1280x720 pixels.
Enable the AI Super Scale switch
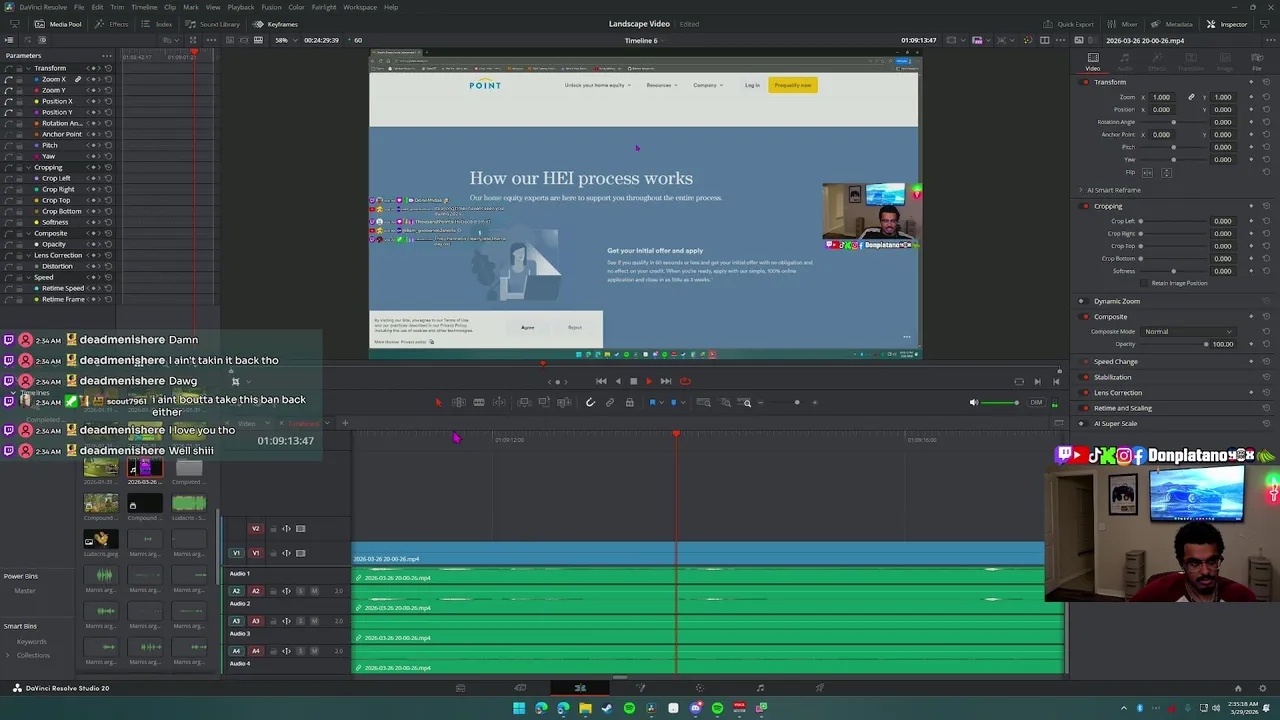pyautogui.click(x=1081, y=424)
